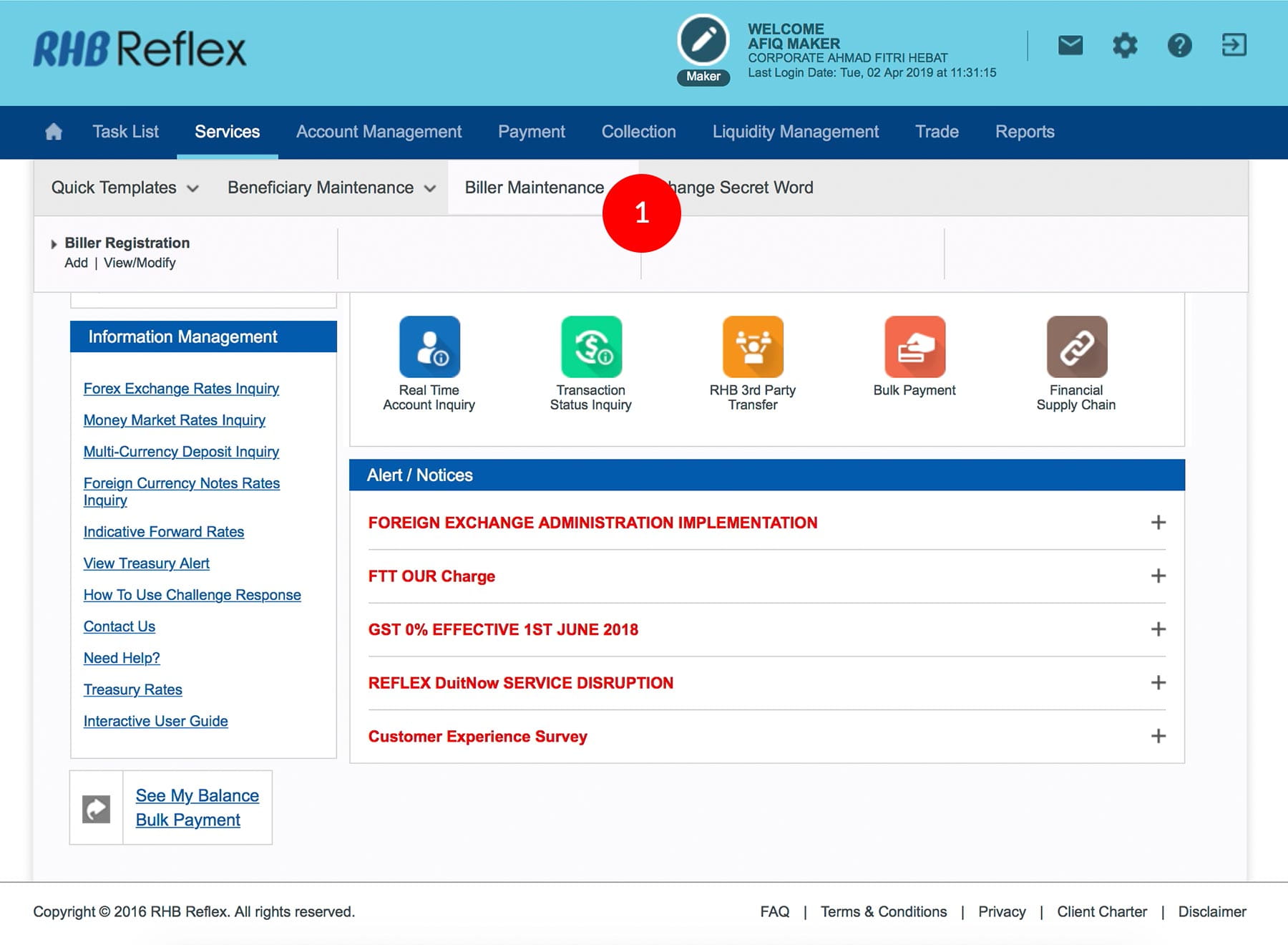
Task: Open Forex Exchange Rates Inquiry link
Action: pyautogui.click(x=181, y=389)
